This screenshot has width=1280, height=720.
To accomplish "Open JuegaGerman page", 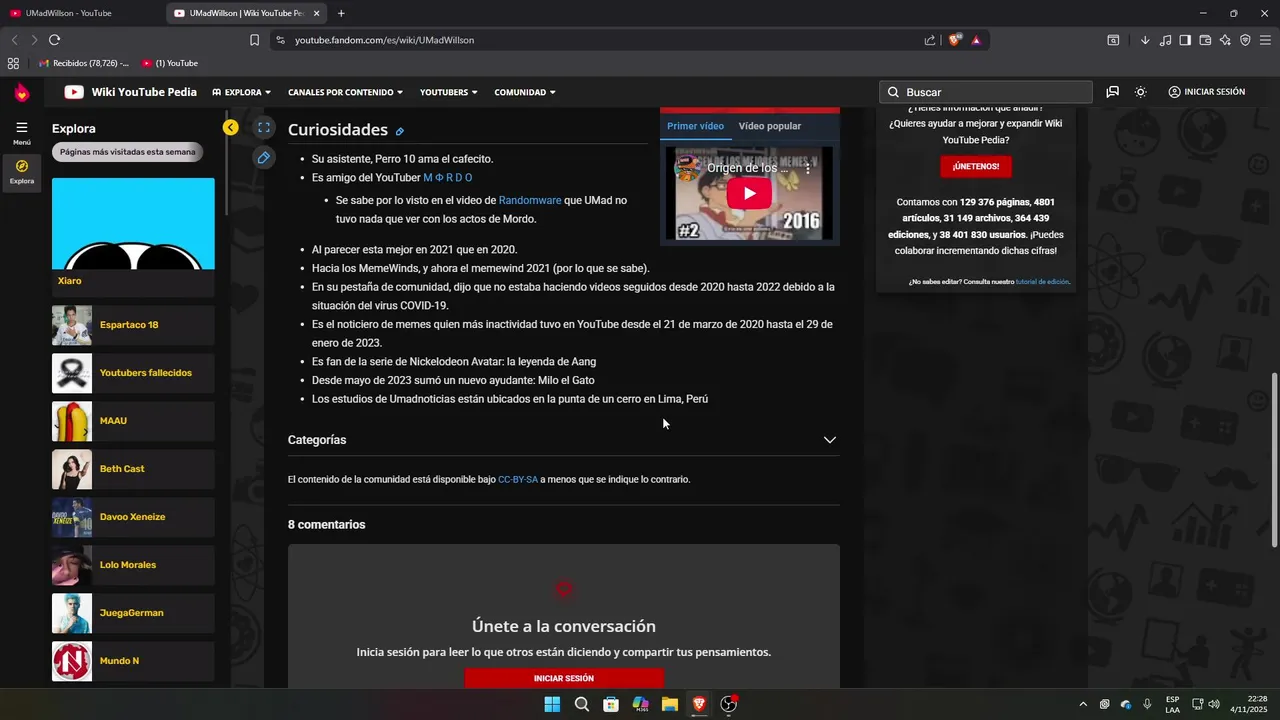I will (x=133, y=613).
